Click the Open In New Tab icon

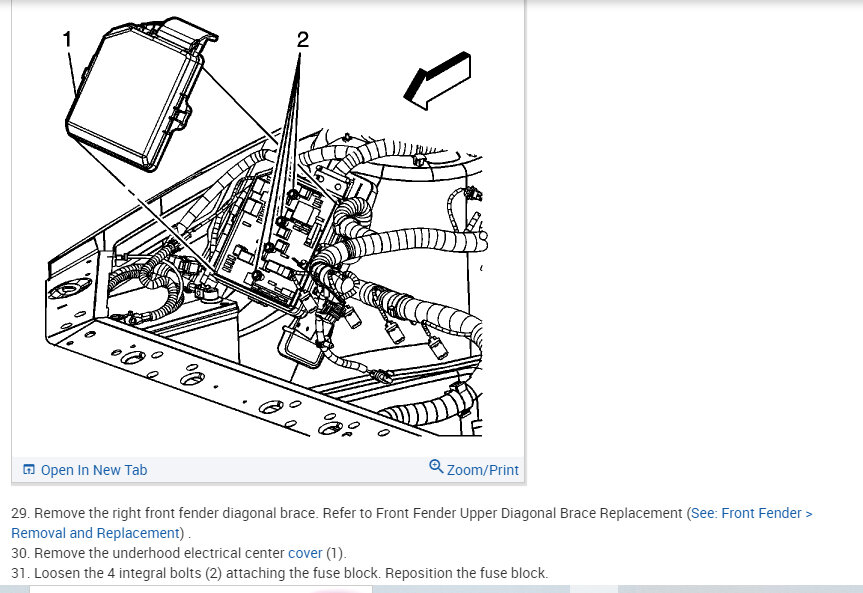coord(29,470)
